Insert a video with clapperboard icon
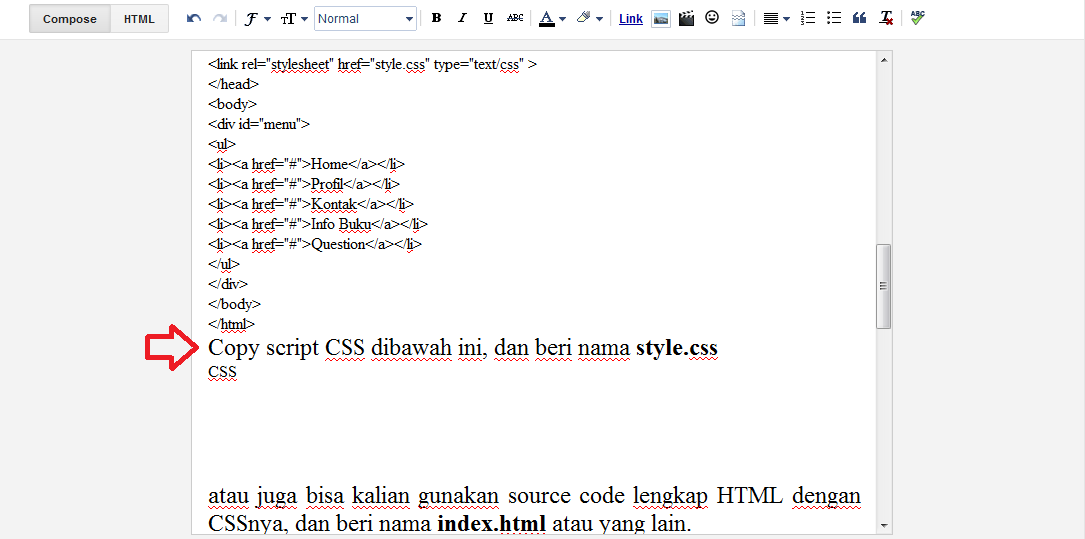 tap(686, 19)
